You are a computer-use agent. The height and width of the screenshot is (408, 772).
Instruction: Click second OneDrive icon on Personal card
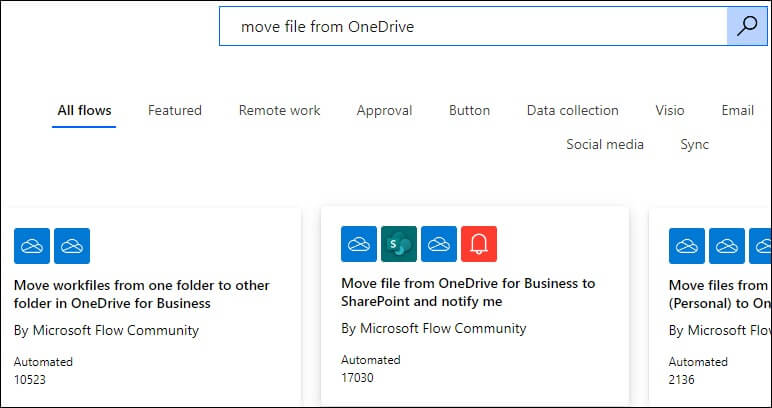(727, 246)
